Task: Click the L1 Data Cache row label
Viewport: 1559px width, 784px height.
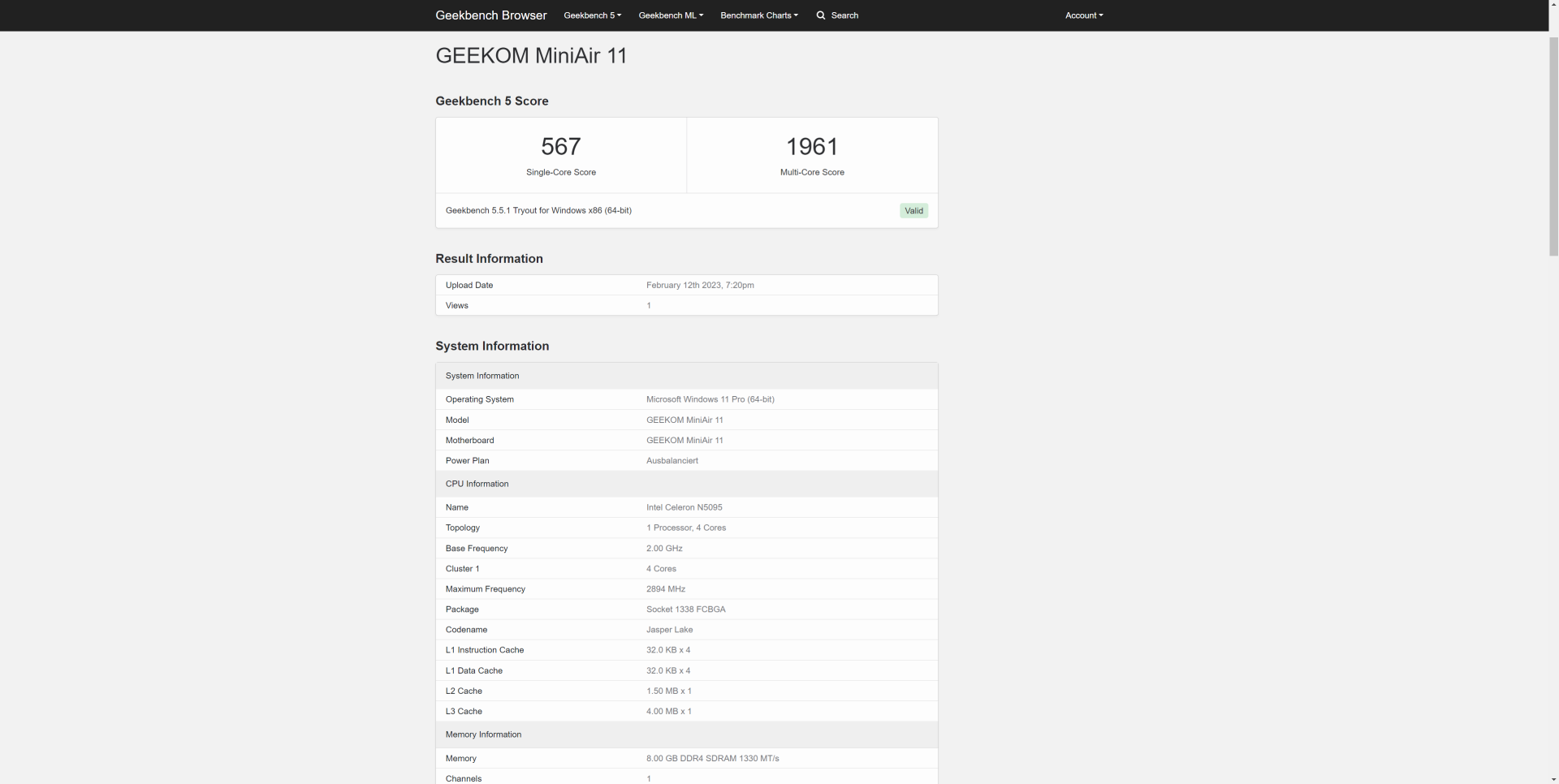Action: [x=474, y=670]
